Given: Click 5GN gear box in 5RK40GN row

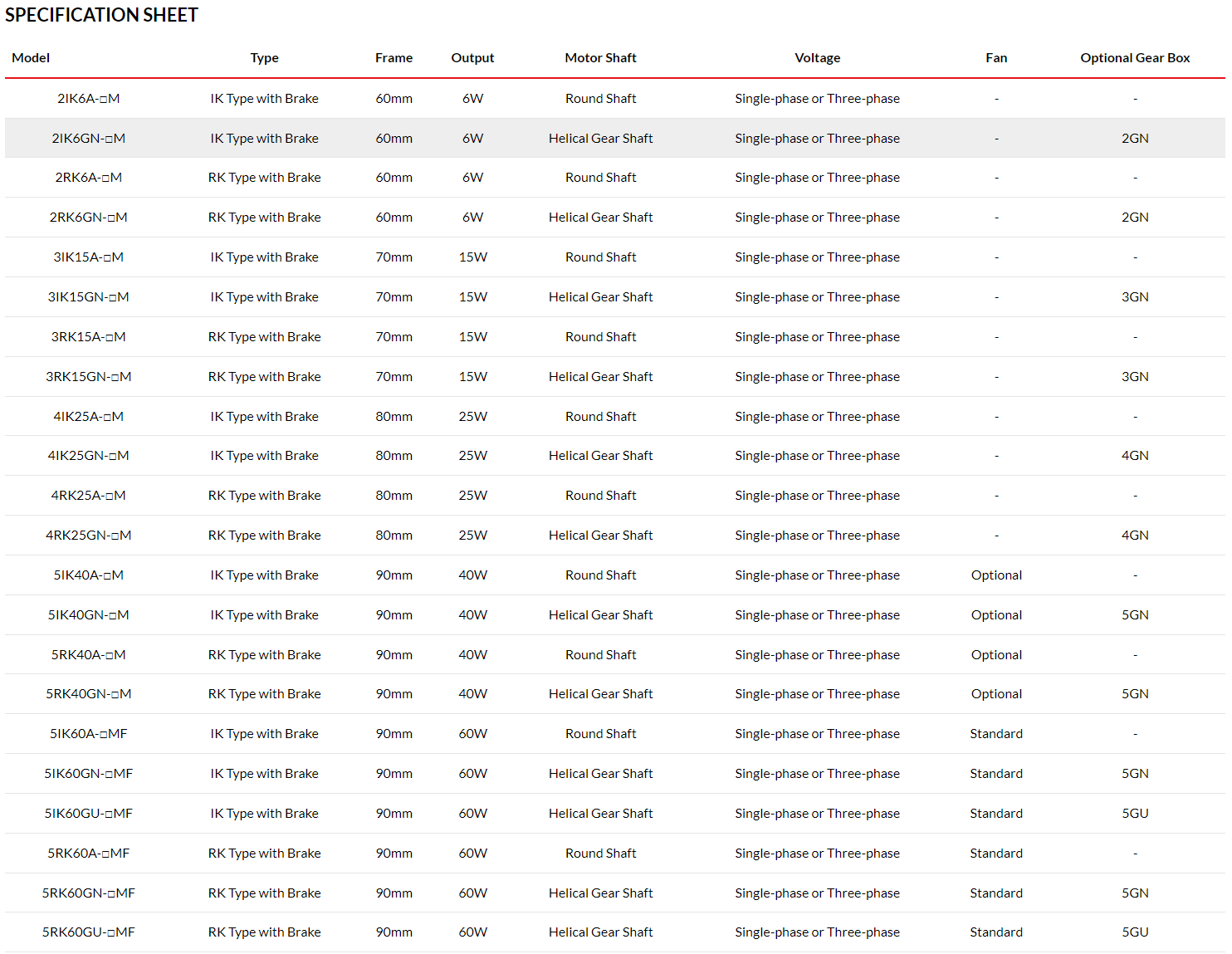Looking at the screenshot, I should pos(1135,694).
